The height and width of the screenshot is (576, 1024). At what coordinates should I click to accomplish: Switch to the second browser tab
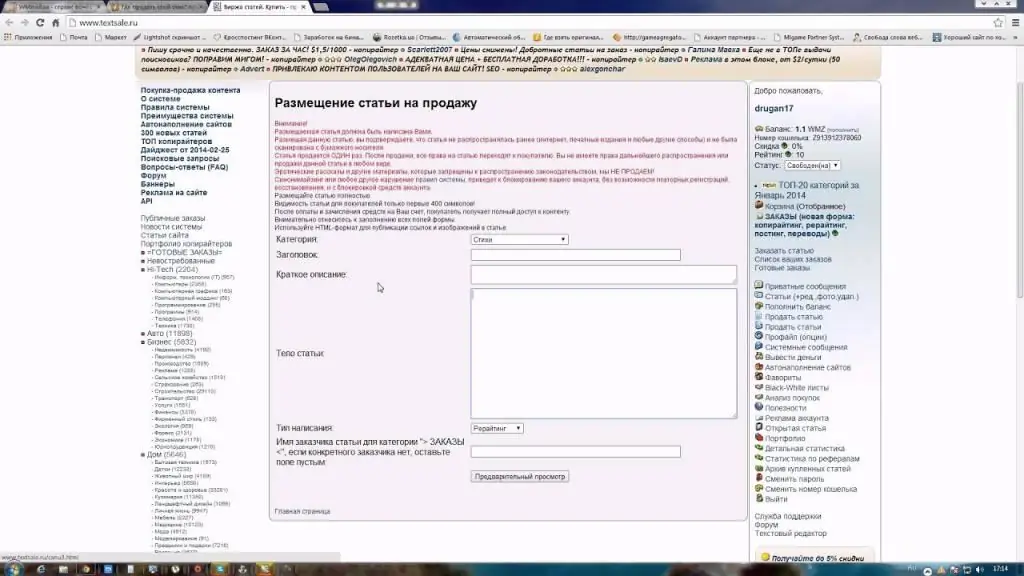click(x=157, y=7)
